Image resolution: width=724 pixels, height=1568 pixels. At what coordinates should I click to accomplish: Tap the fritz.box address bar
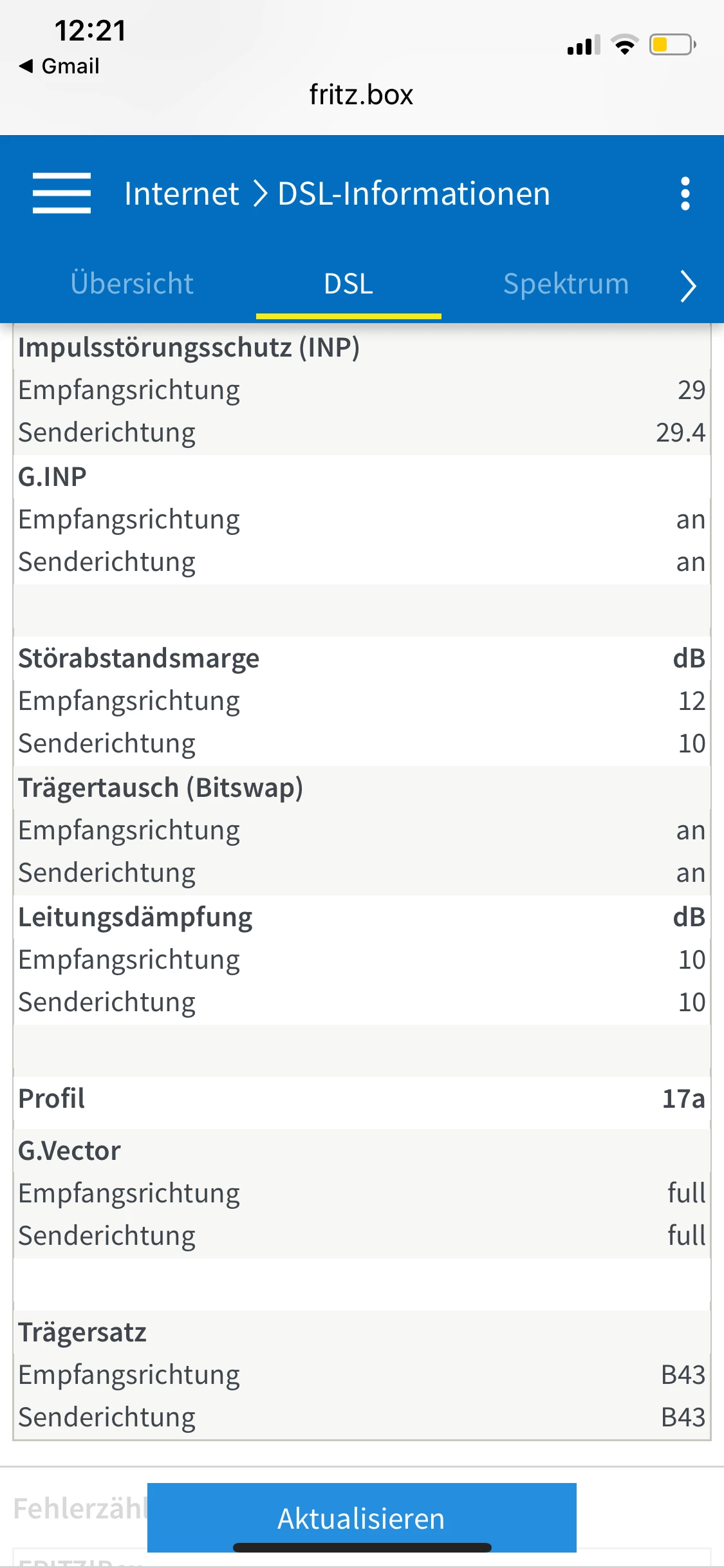(x=361, y=95)
